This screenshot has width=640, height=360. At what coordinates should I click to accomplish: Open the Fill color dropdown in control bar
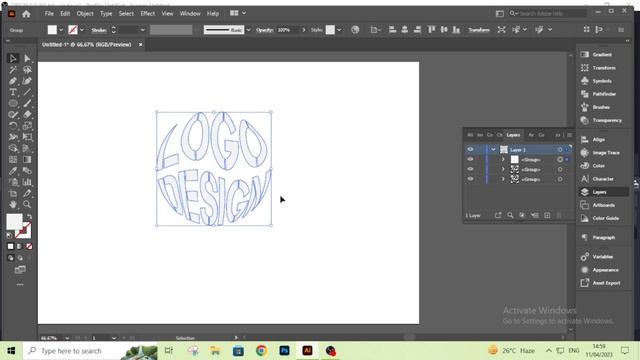[x=61, y=30]
